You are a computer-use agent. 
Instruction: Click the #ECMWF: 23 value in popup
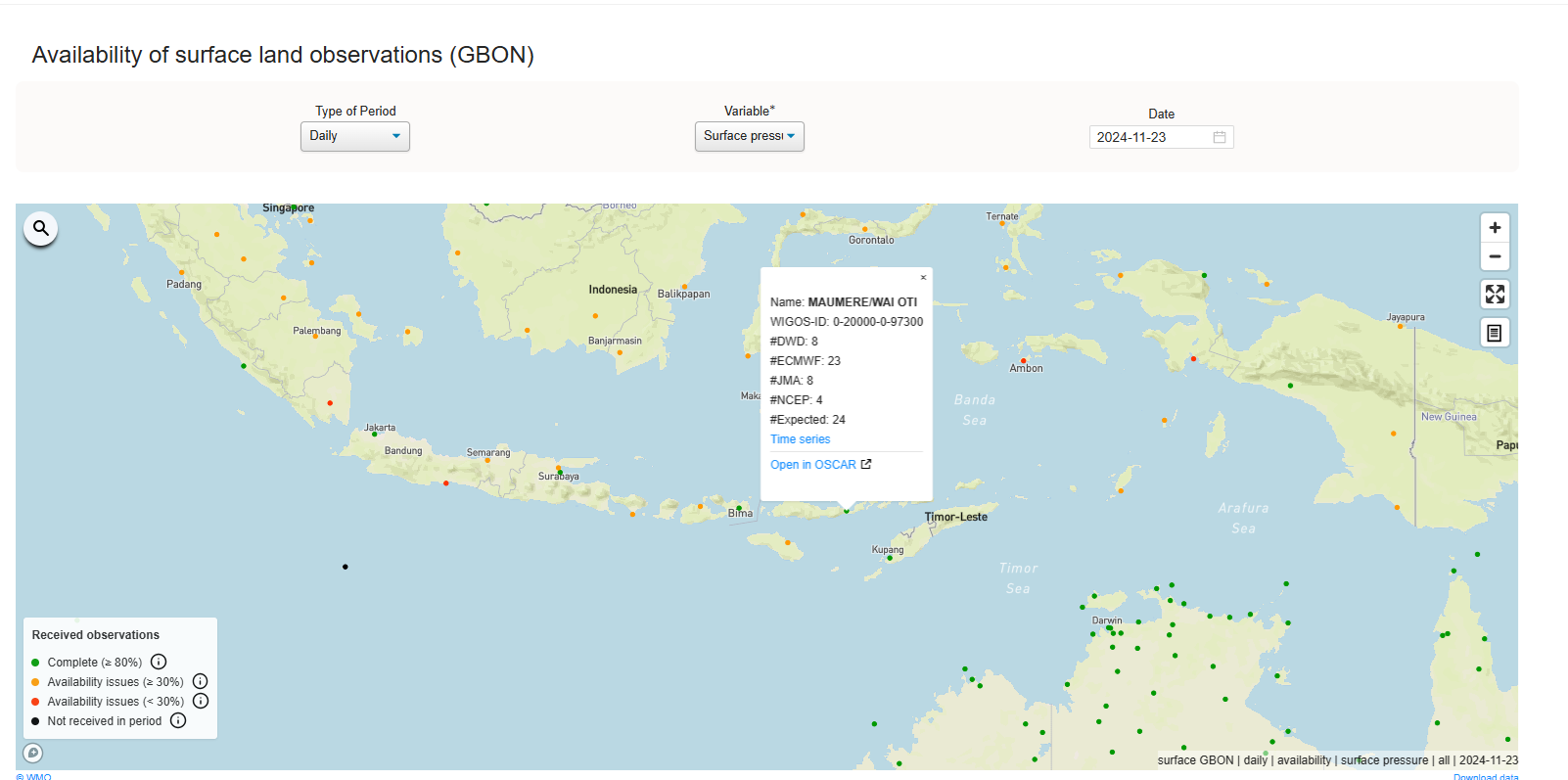pos(806,361)
